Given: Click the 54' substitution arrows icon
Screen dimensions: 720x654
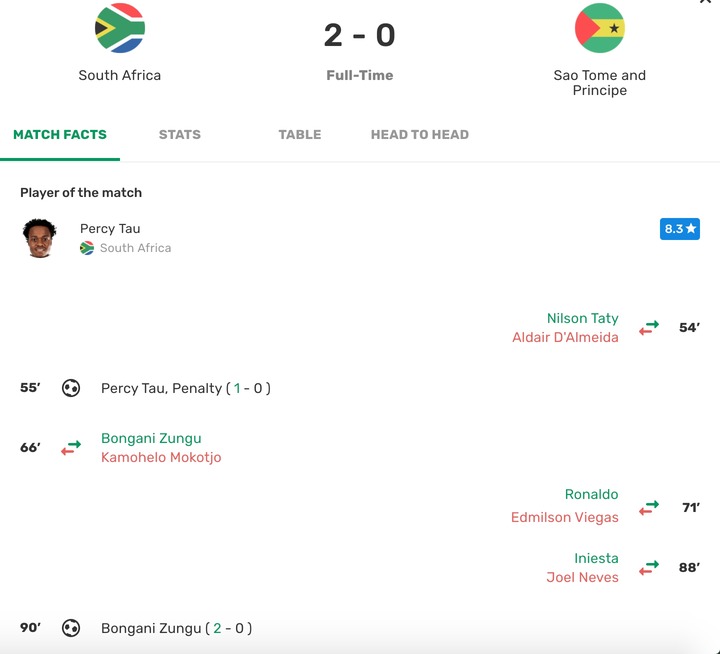Looking at the screenshot, I should (x=649, y=328).
